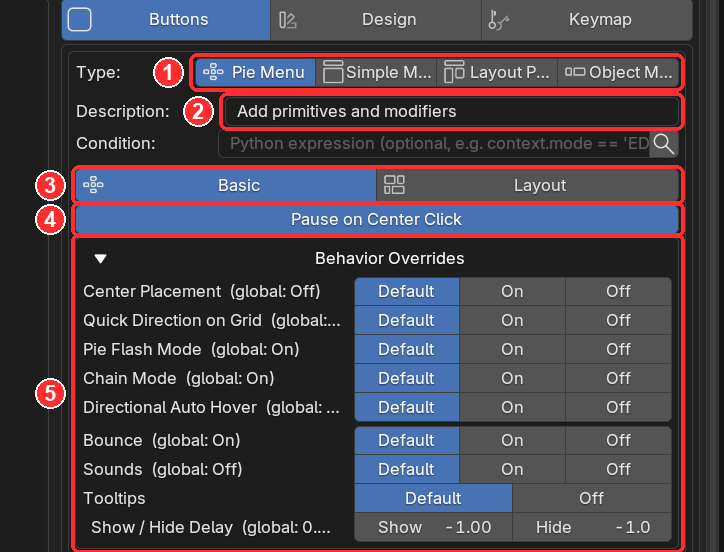Image resolution: width=724 pixels, height=552 pixels.
Task: Set Quick Direction on Grid to On
Action: click(512, 320)
